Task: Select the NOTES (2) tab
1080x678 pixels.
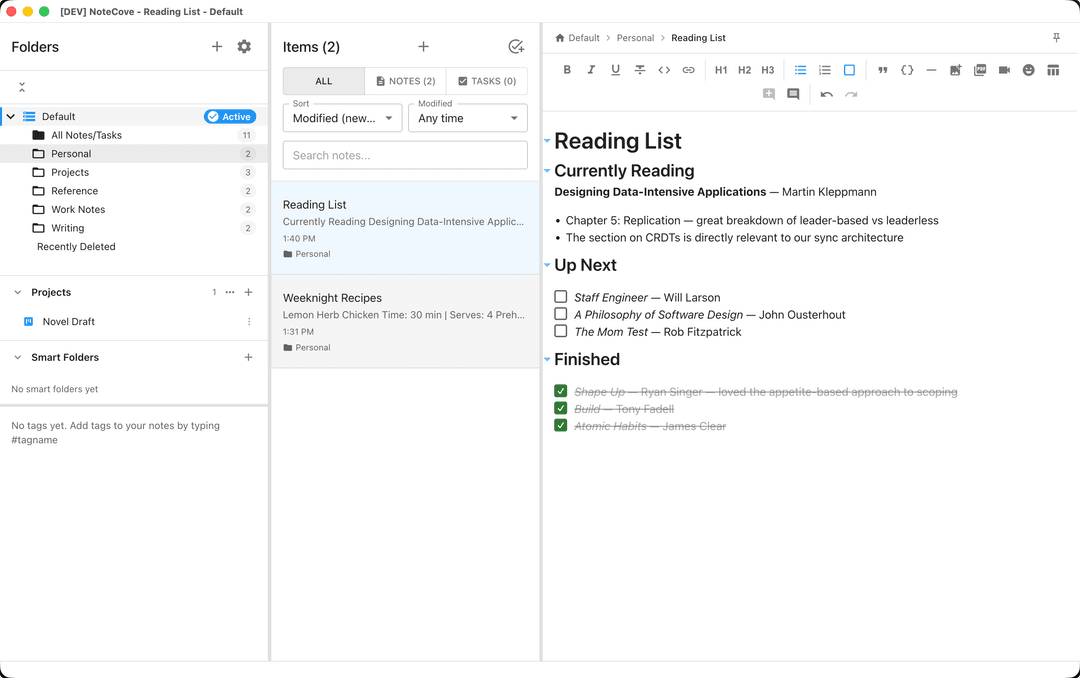Action: [x=405, y=80]
